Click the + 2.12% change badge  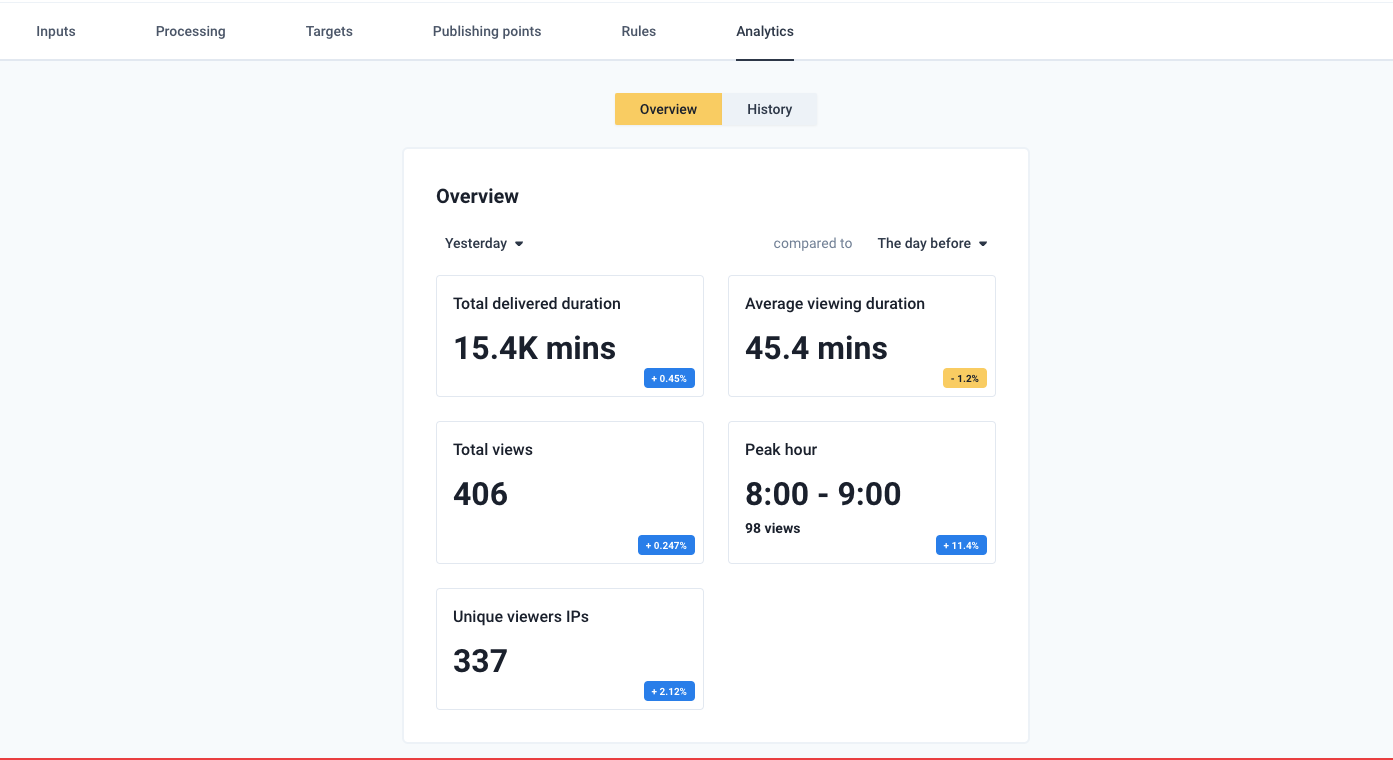pos(669,692)
